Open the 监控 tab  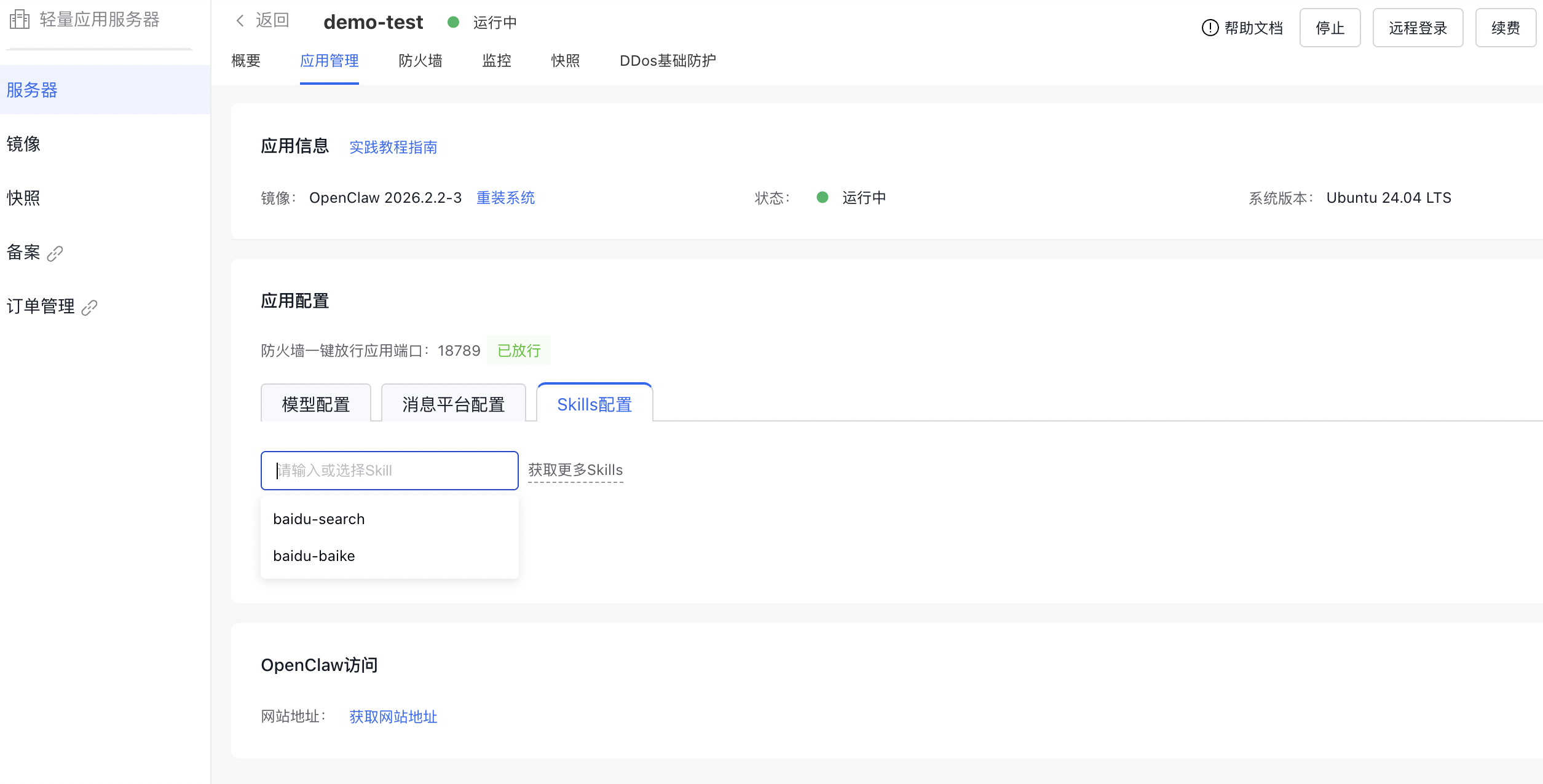(497, 61)
